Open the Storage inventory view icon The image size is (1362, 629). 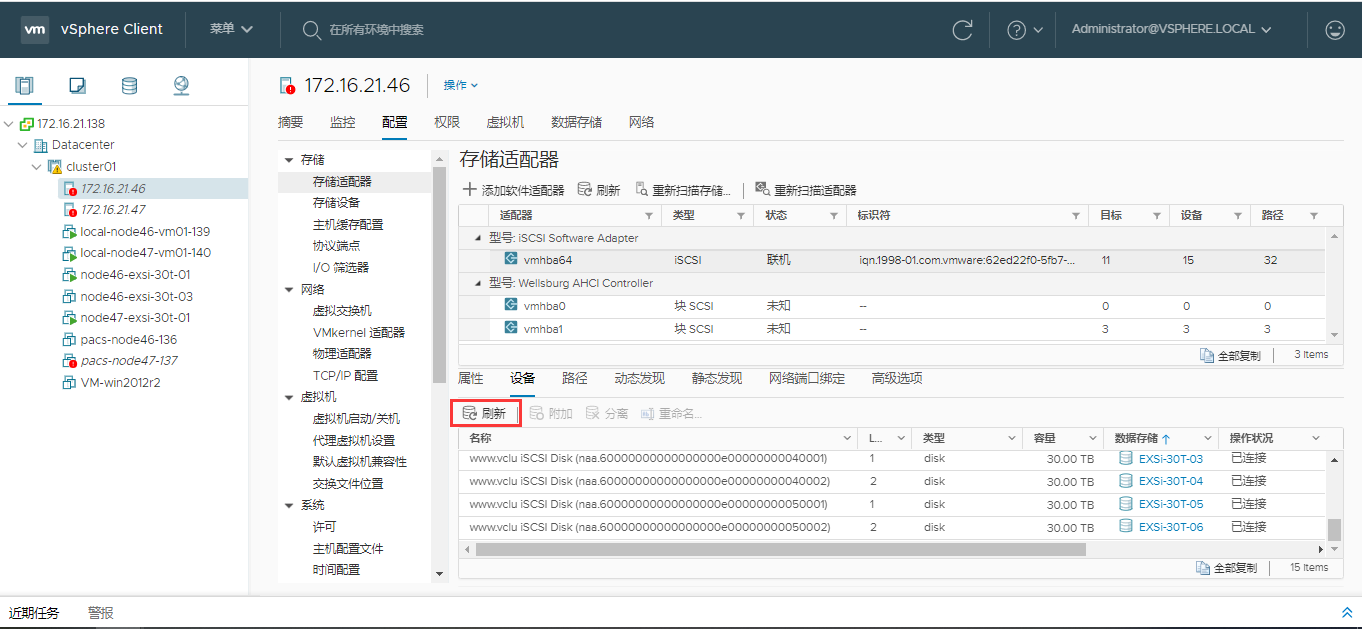click(129, 85)
